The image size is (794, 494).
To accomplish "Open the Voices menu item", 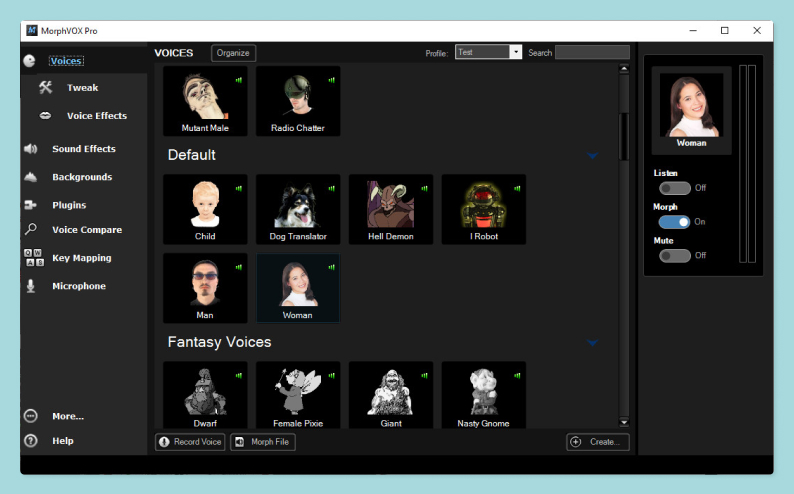I will 66,61.
